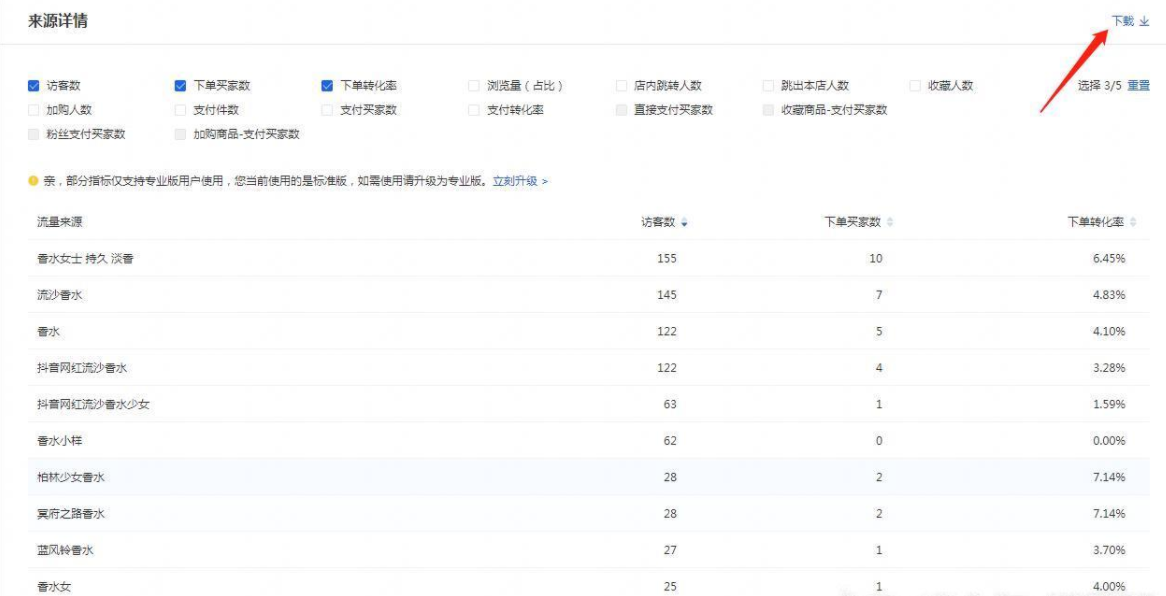Enable the 浏览量（占比）checkbox

471,85
